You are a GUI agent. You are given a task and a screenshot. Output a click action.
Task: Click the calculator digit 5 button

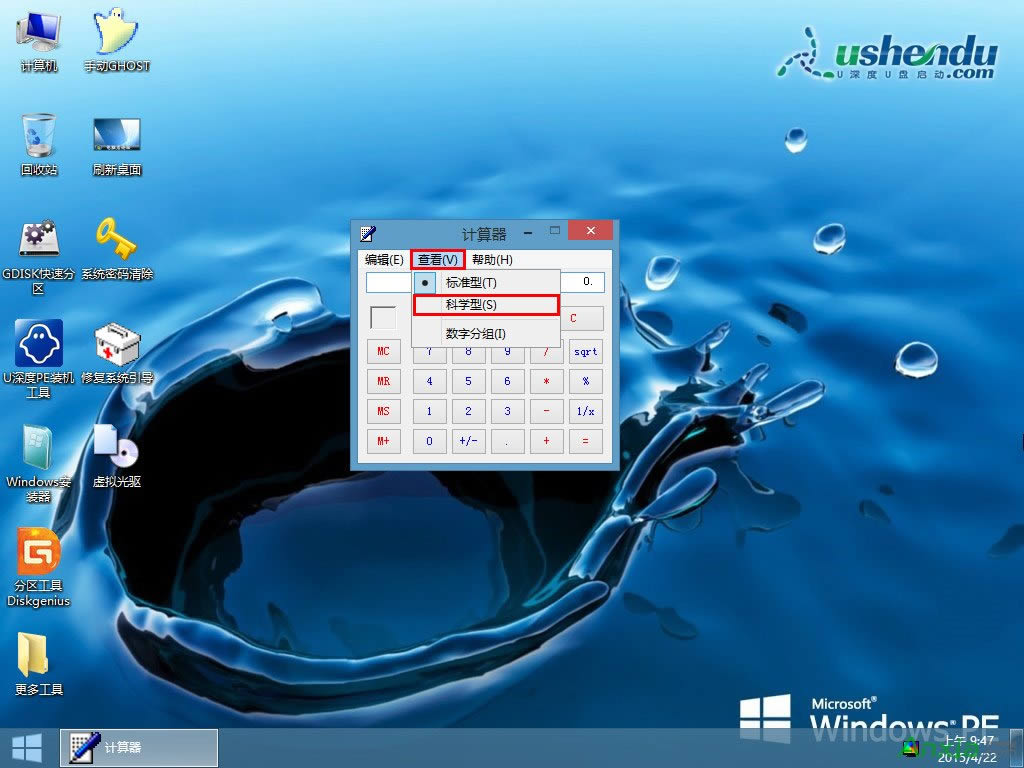click(468, 381)
